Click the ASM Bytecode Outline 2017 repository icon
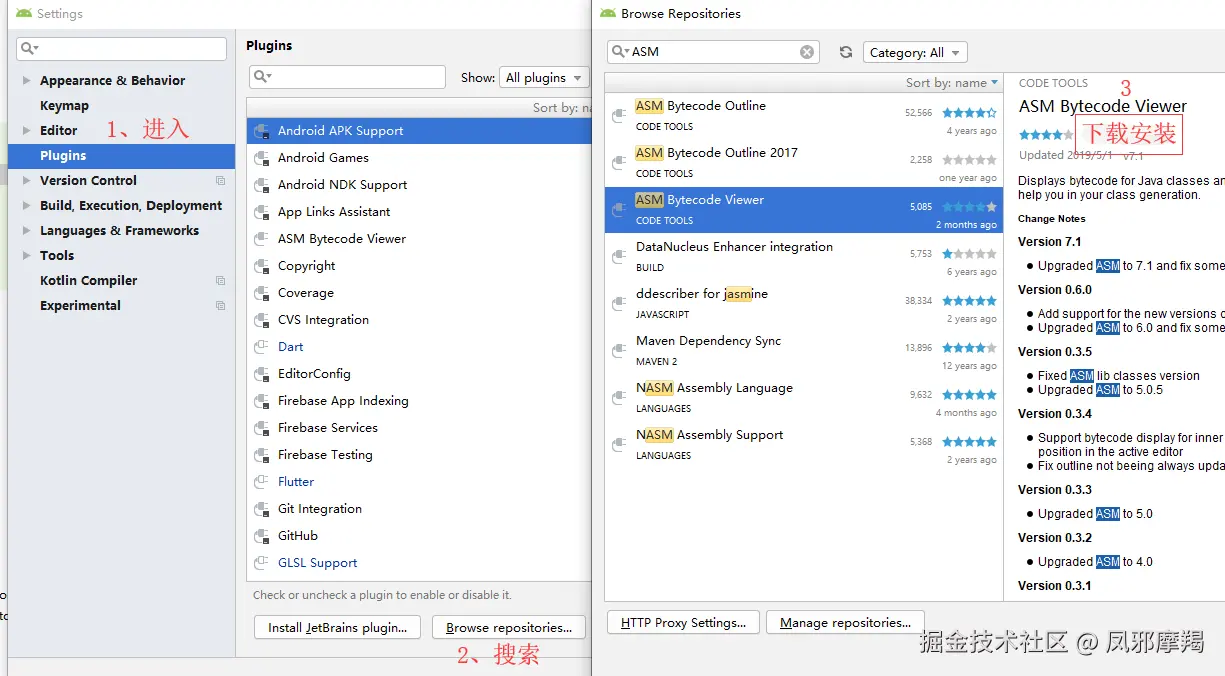 click(619, 163)
